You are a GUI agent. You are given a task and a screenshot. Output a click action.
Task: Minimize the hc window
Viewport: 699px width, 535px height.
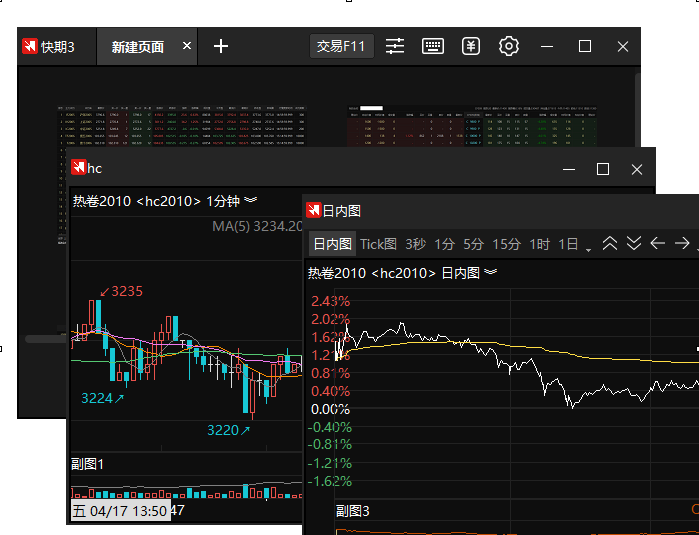pyautogui.click(x=569, y=169)
